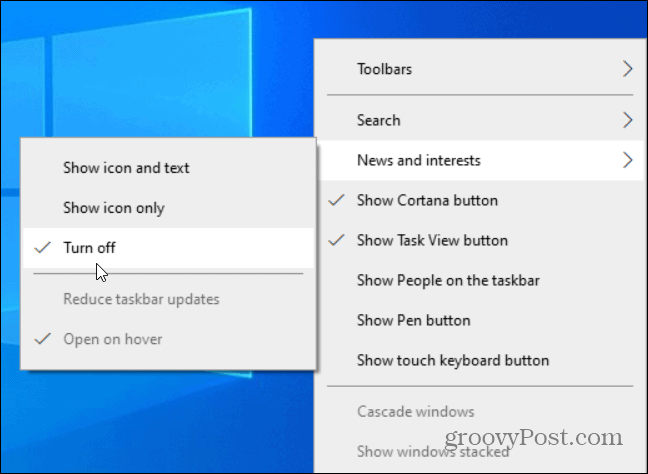
Task: Choose Show windows stacked entry
Action: tap(479, 452)
